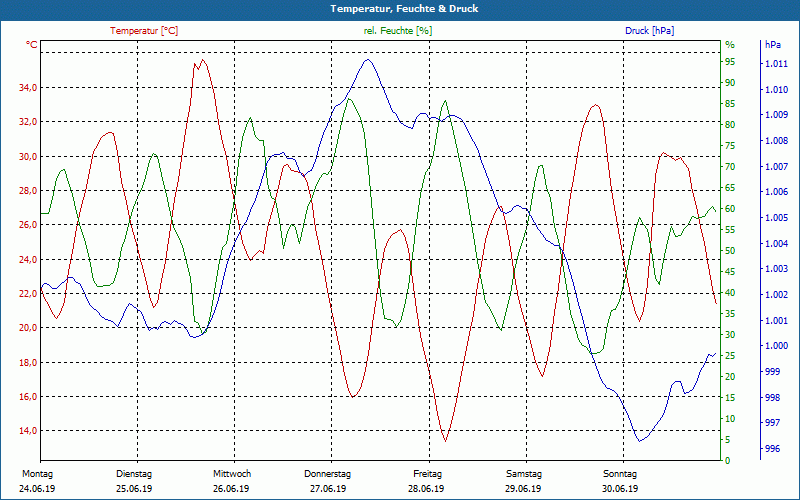Screen dimensions: 800x500
Task: Click pressure axis value '1.004'
Action: [776, 244]
